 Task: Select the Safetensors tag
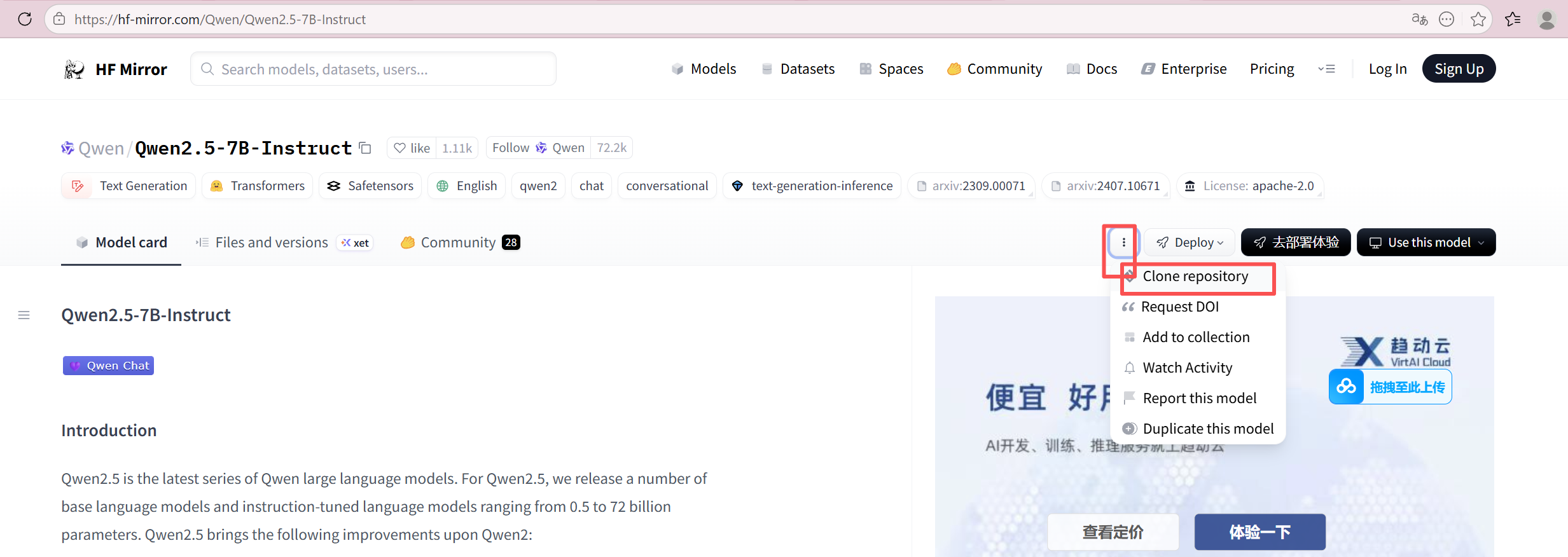pos(370,186)
